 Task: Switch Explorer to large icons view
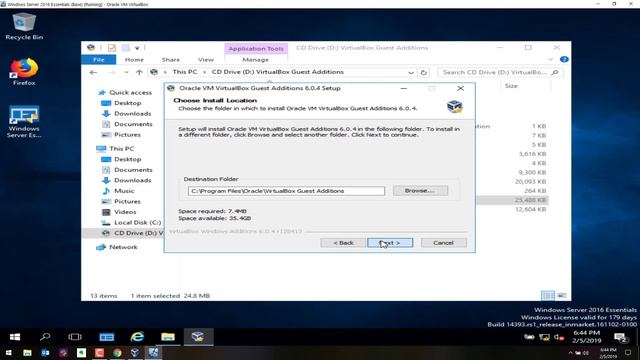tap(562, 295)
